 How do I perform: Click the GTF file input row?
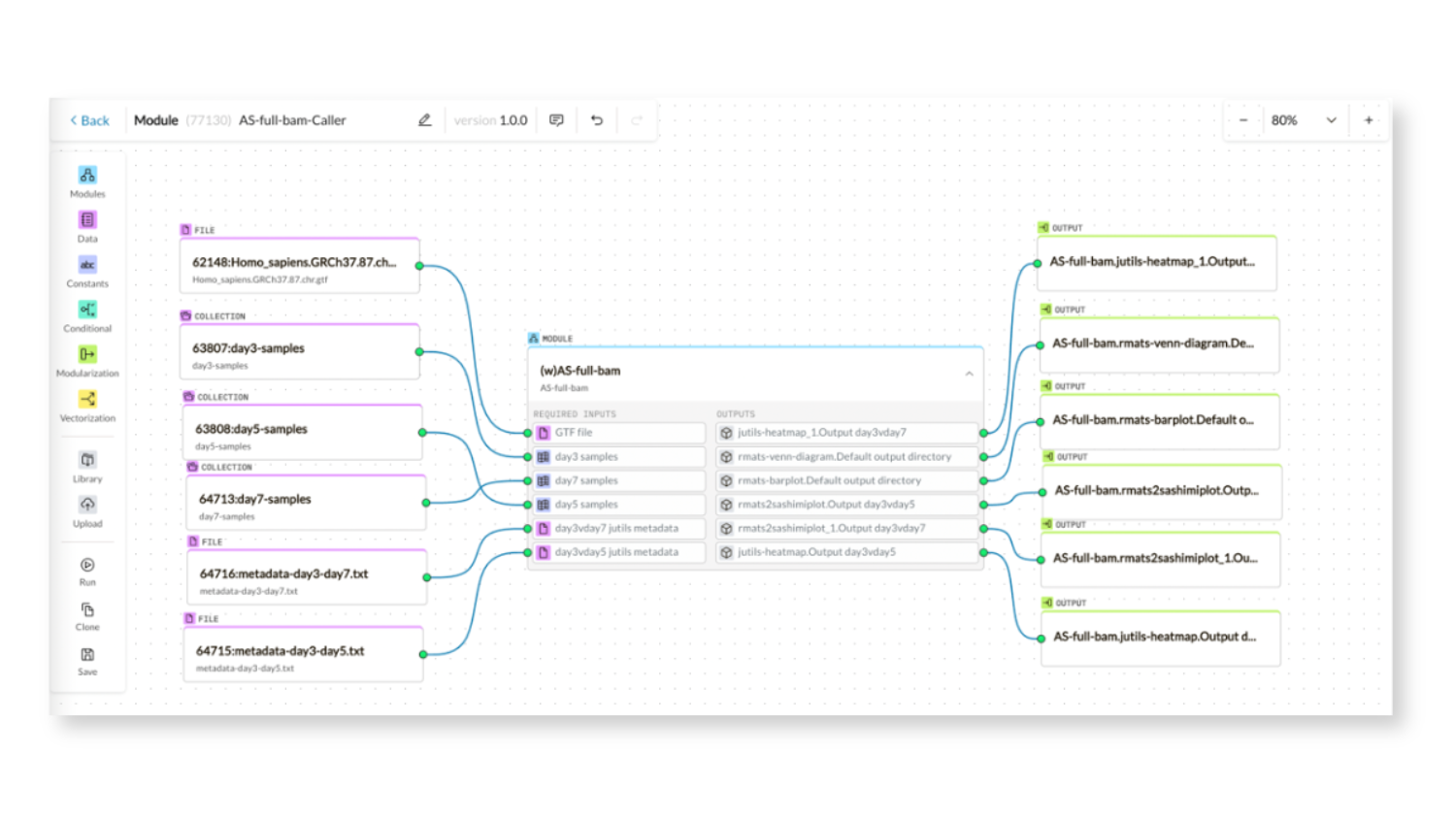pos(619,433)
